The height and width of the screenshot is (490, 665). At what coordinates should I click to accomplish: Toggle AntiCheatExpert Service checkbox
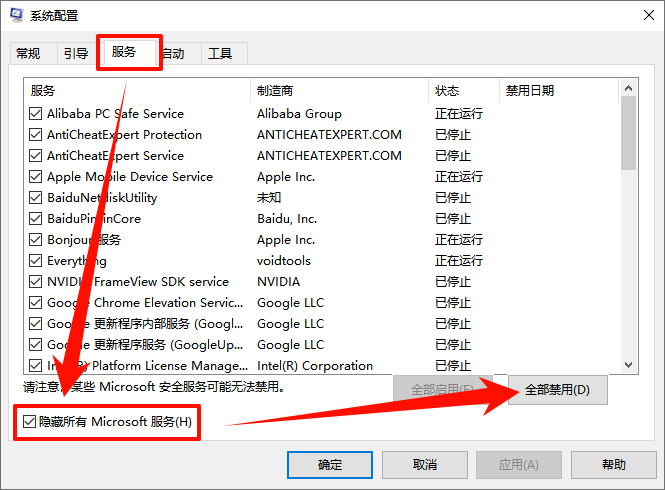pyautogui.click(x=36, y=156)
